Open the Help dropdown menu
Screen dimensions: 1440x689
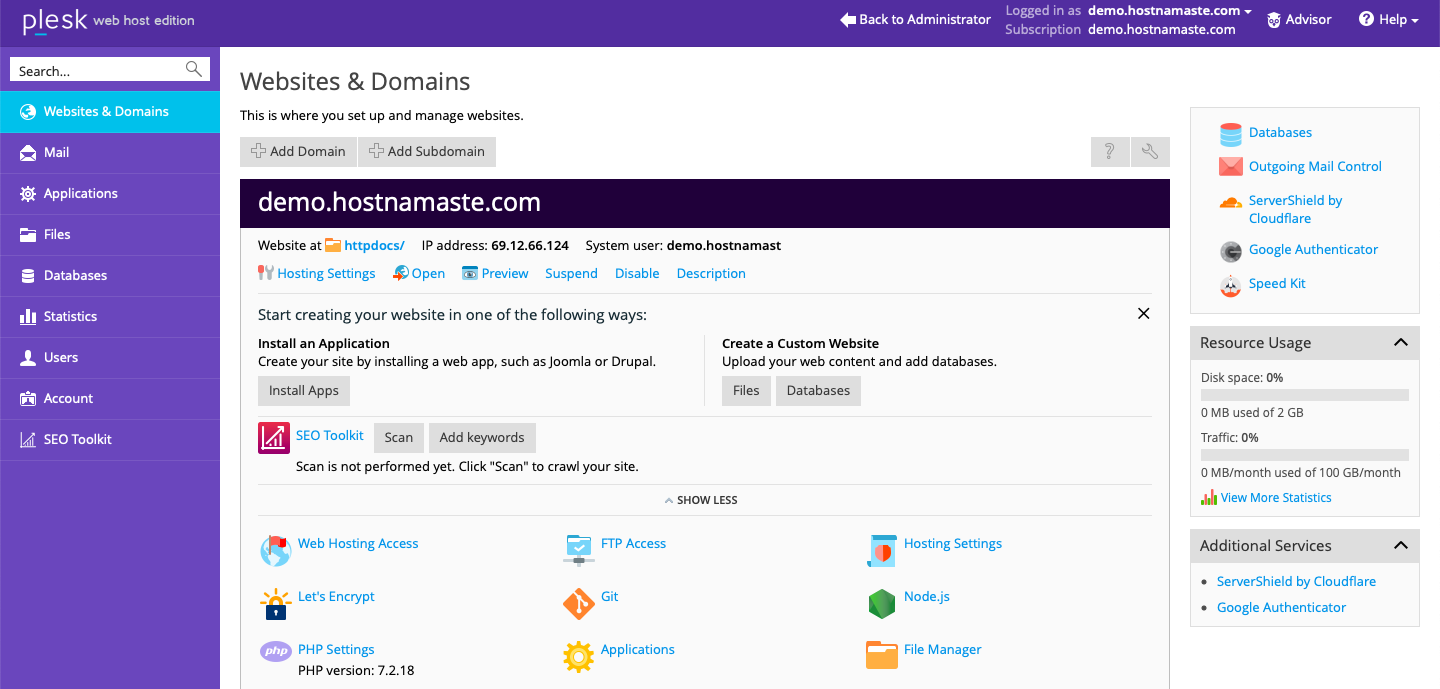1389,19
